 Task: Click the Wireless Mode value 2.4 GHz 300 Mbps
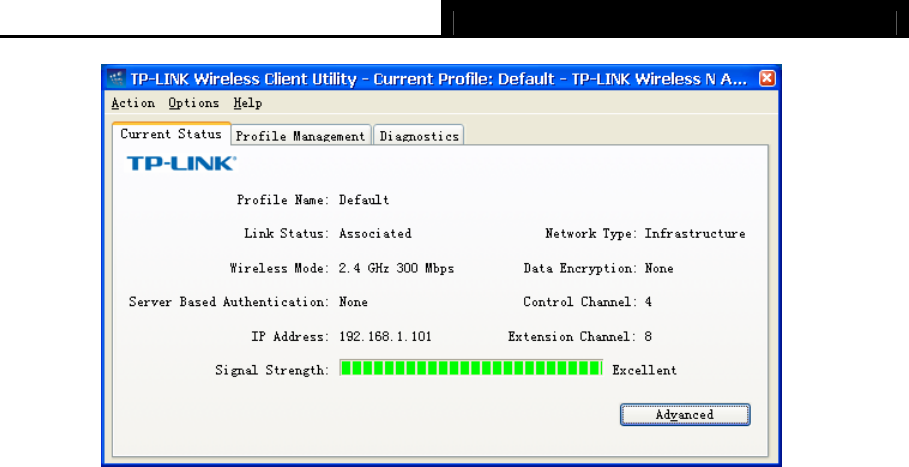(x=397, y=268)
